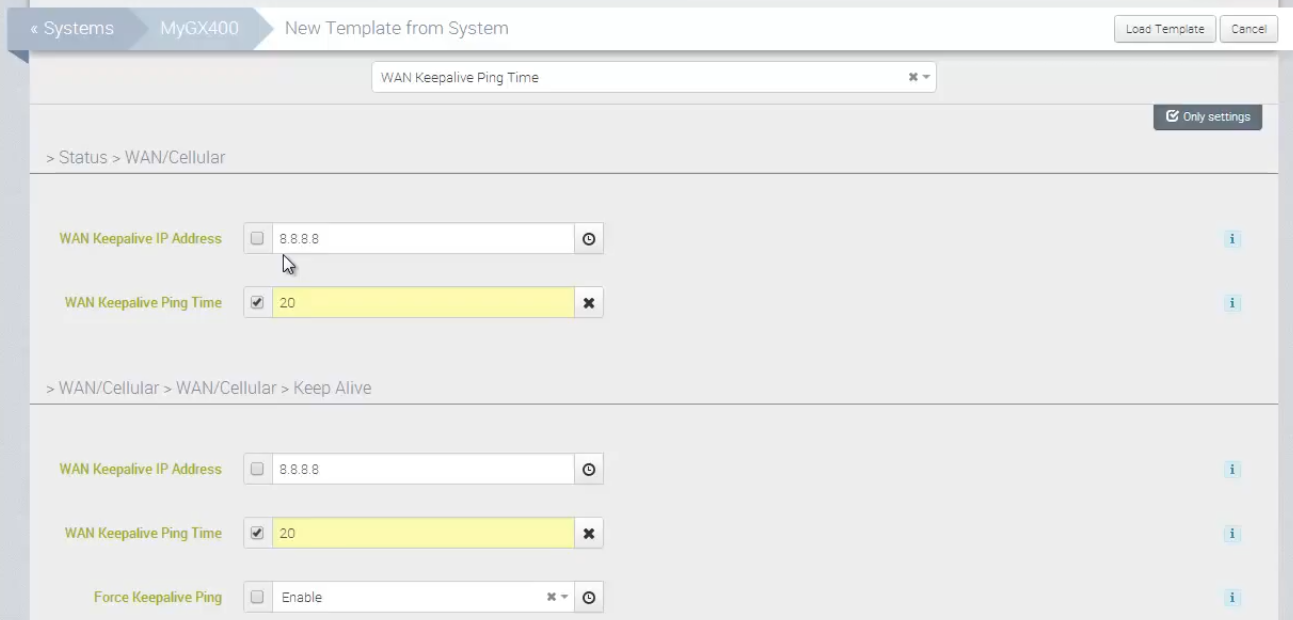Uncheck Status WAN Keepalive Ping Time checkbox
The height and width of the screenshot is (620, 1293).
click(257, 303)
